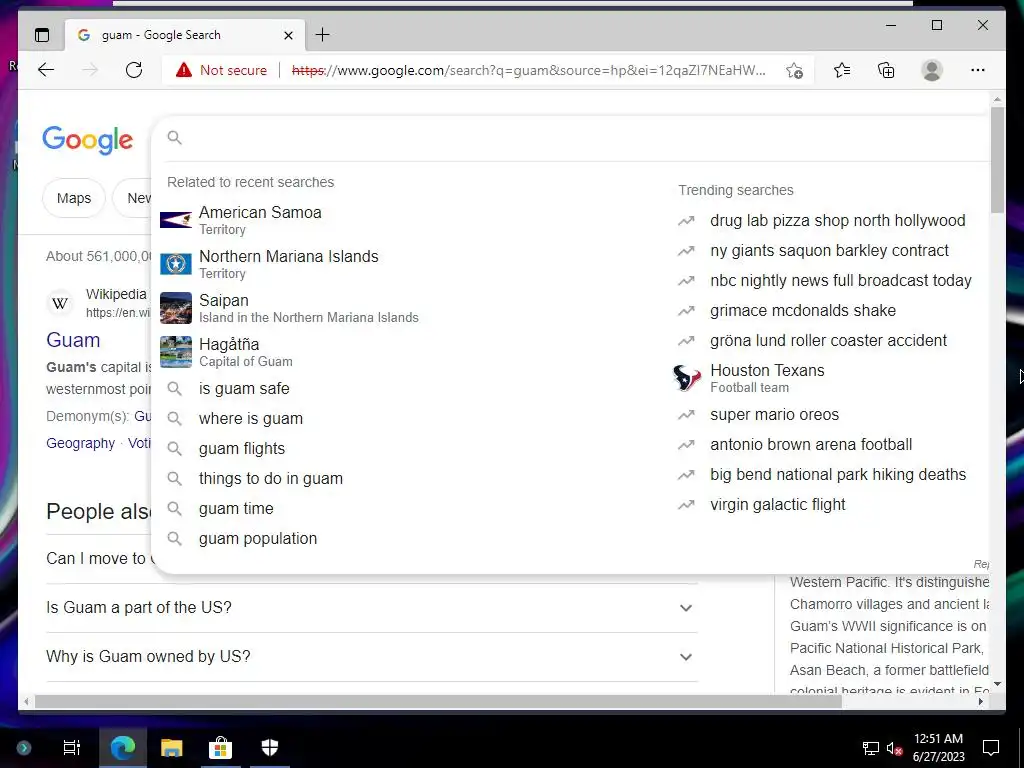1024x768 pixels.
Task: Select the American Samoa suggestion
Action: tap(260, 220)
